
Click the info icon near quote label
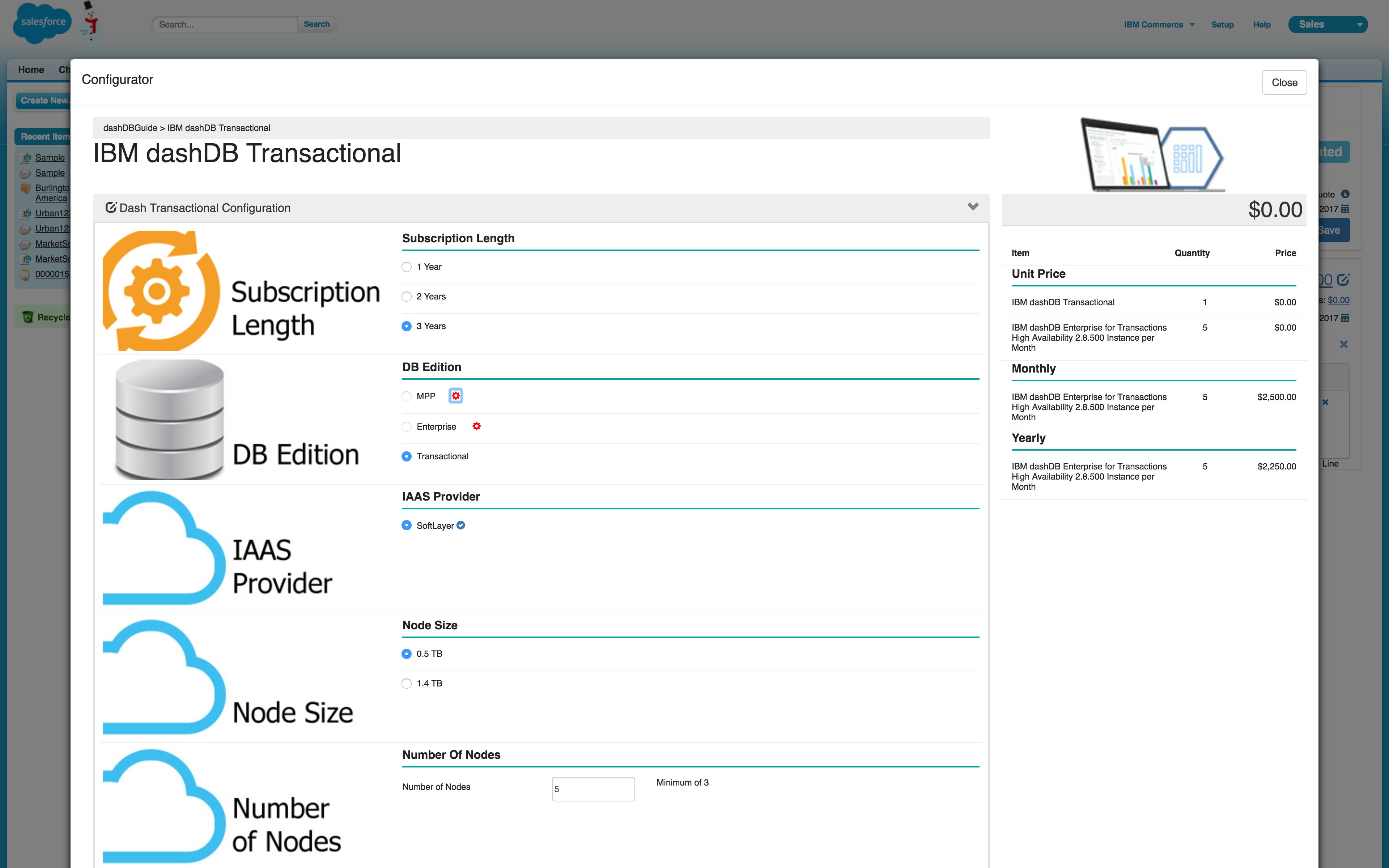[1345, 194]
